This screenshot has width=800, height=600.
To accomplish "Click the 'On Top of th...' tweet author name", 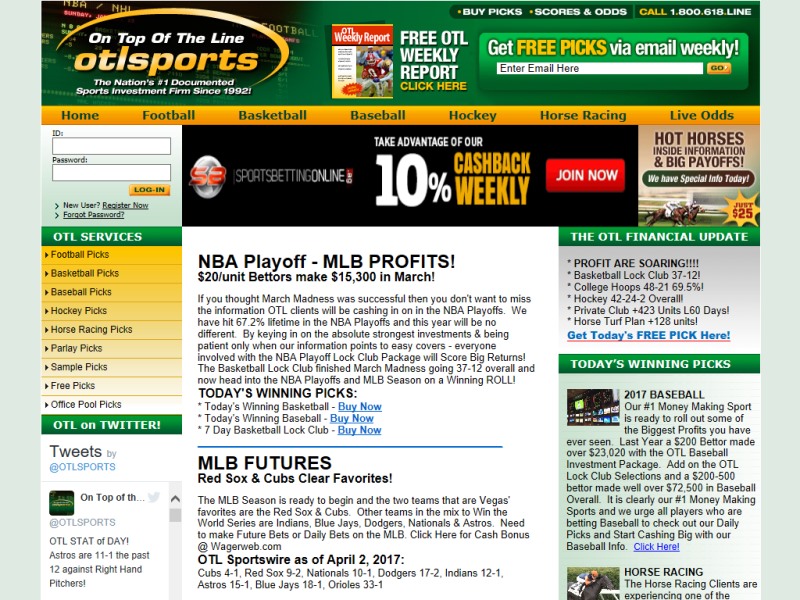I will [x=112, y=497].
